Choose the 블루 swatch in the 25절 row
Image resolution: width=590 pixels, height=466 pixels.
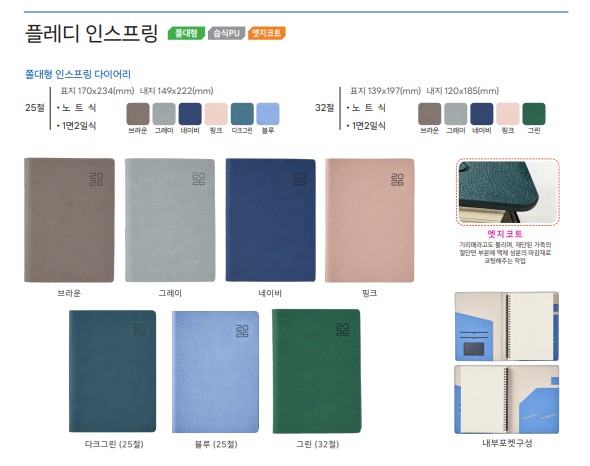(x=268, y=114)
